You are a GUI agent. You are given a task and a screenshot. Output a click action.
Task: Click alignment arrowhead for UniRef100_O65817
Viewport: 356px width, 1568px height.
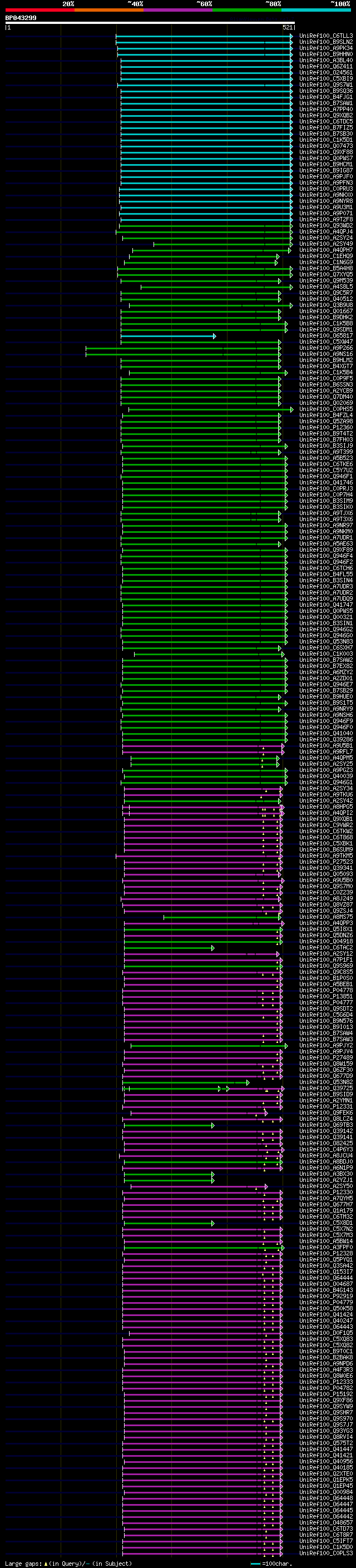[x=214, y=336]
